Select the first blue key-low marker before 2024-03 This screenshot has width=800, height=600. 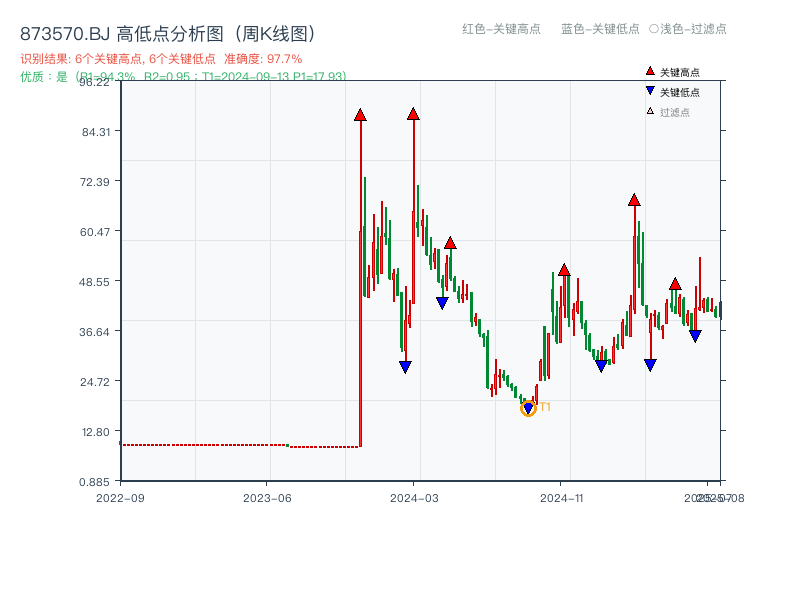(x=405, y=367)
